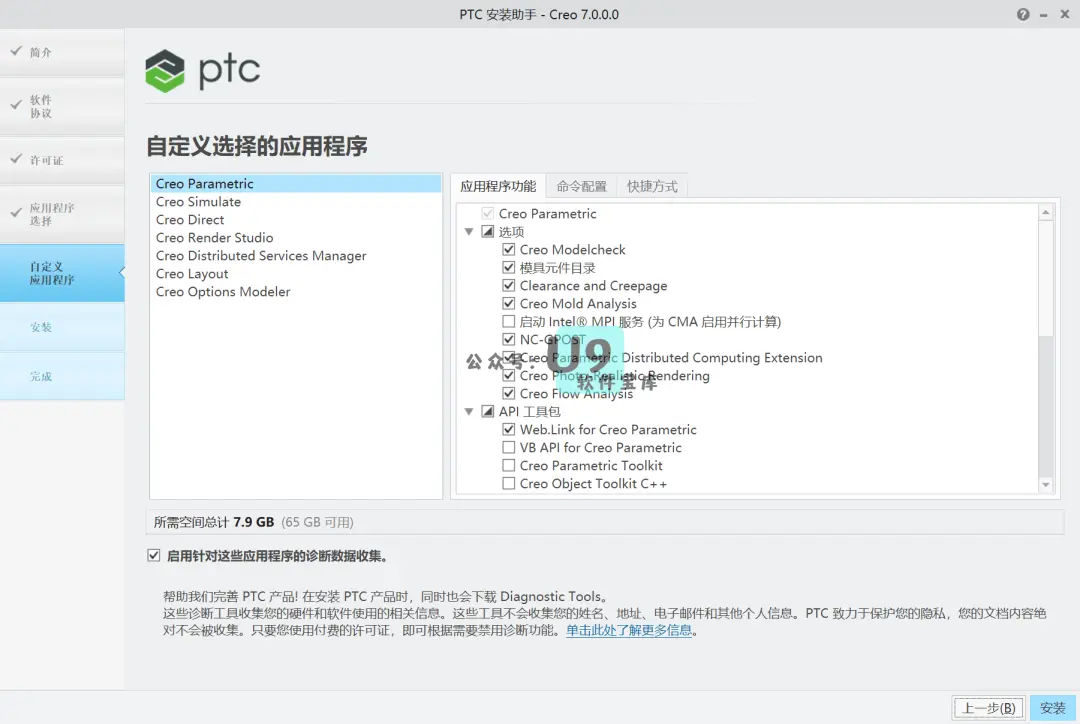The image size is (1080, 724).
Task: Open the help question mark icon
Action: point(1023,14)
